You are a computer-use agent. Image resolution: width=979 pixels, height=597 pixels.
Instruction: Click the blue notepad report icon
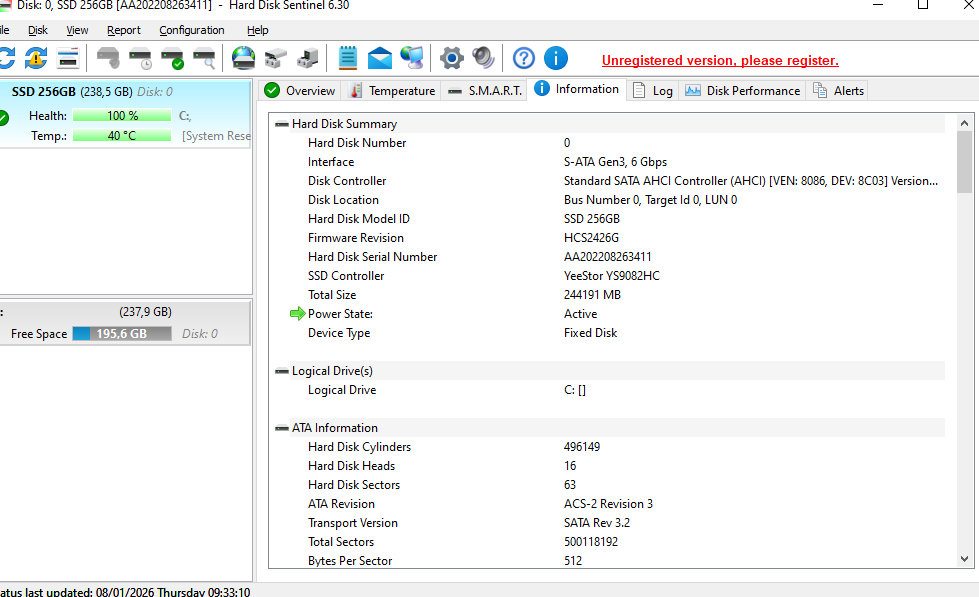(348, 58)
